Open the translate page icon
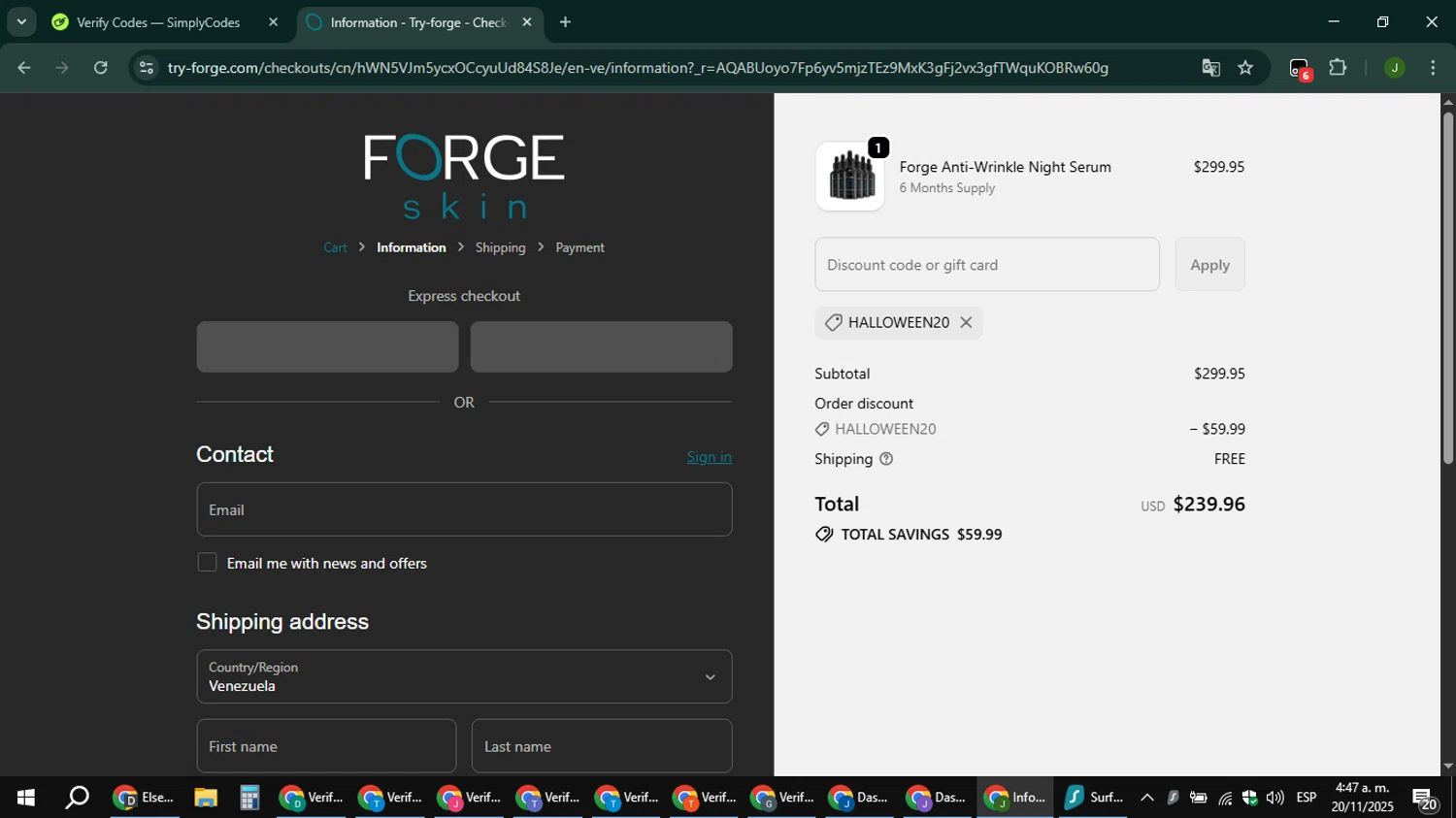Viewport: 1456px width, 818px height. [x=1210, y=68]
